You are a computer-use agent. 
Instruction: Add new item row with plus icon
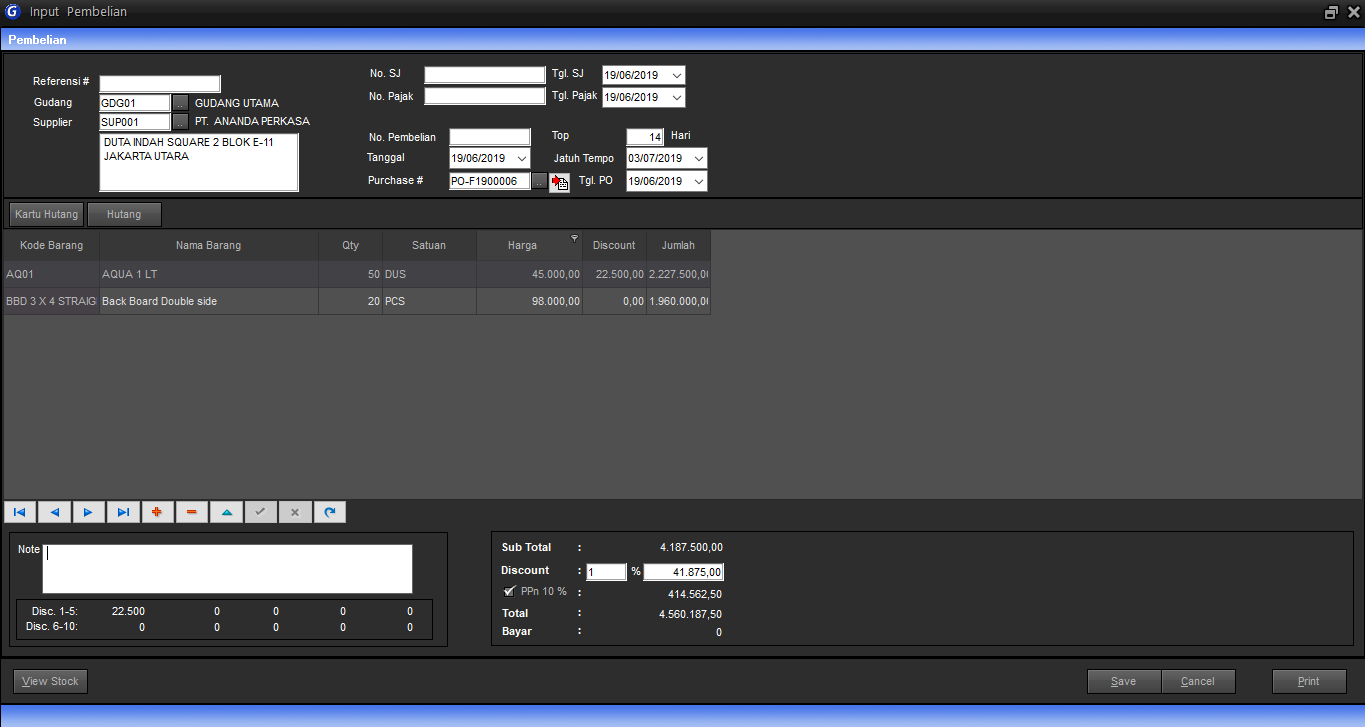157,512
